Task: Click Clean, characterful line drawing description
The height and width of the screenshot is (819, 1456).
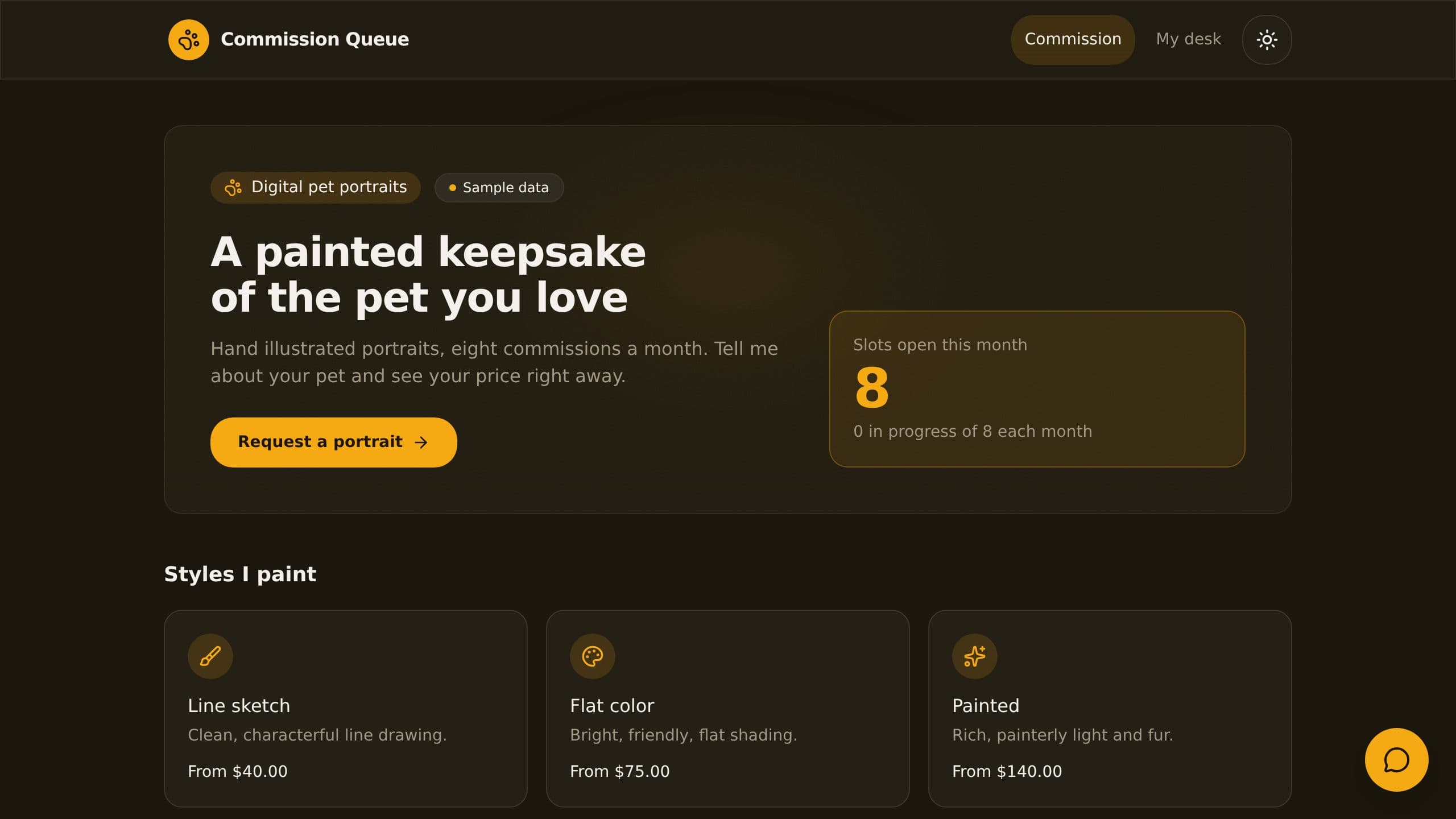Action: click(x=317, y=735)
